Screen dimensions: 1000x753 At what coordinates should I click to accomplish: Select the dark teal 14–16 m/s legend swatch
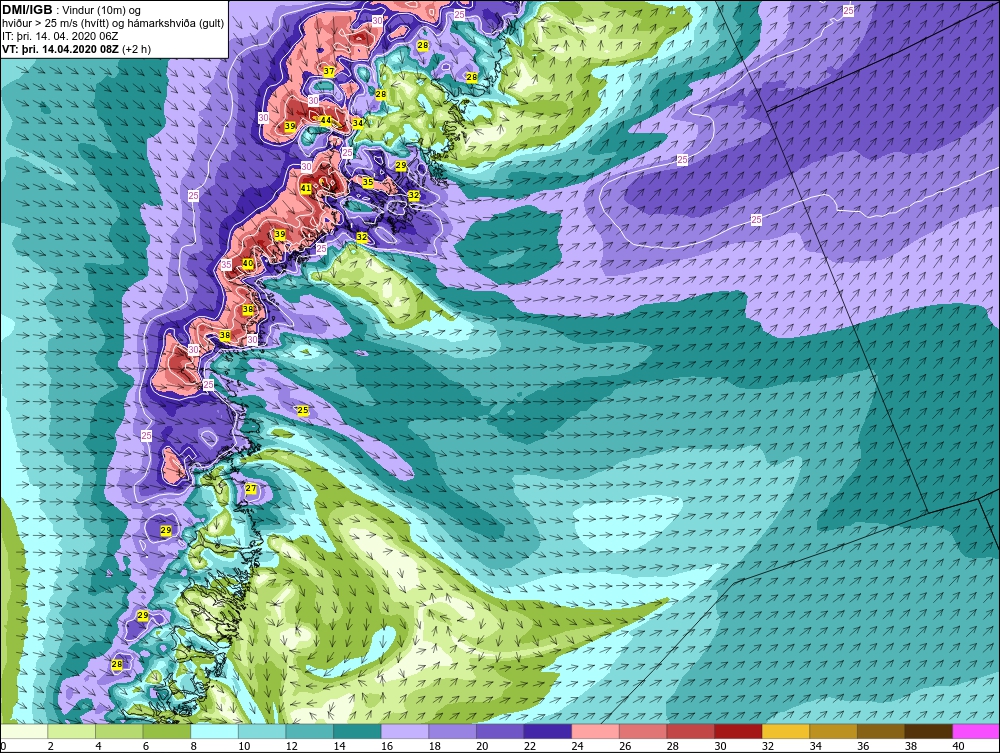tap(357, 731)
